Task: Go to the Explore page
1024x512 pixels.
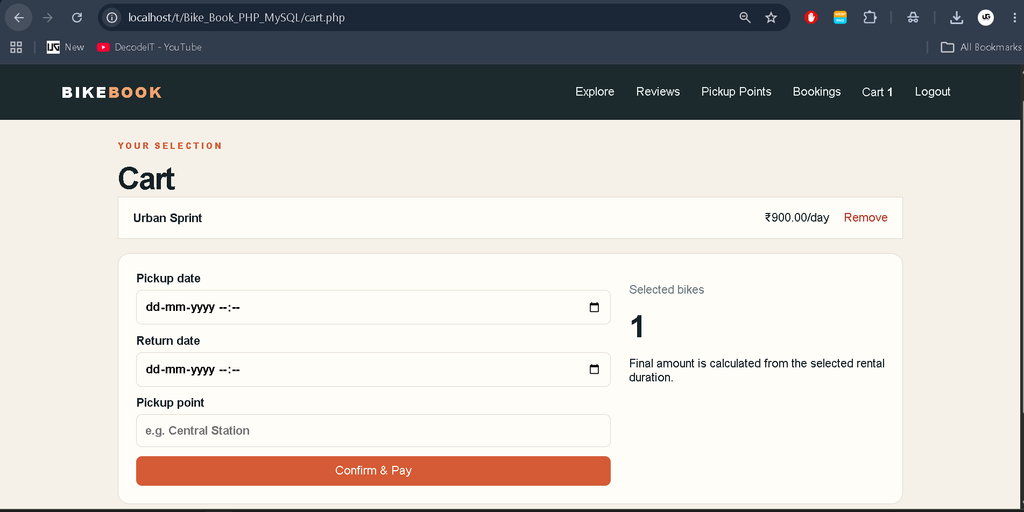Action: point(594,92)
